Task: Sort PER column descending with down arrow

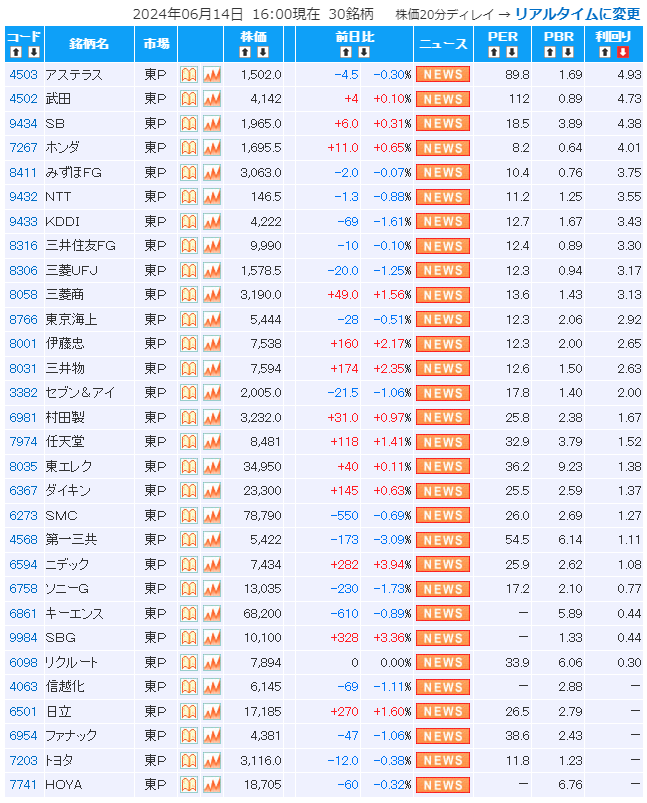Action: (x=512, y=52)
